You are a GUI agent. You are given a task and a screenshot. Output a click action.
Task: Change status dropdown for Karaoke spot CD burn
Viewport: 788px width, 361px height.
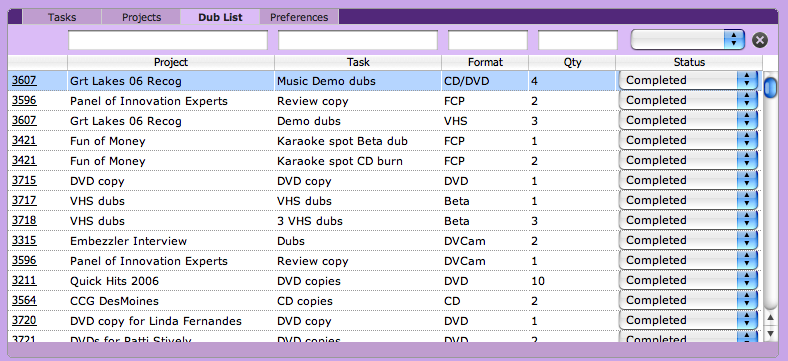(x=688, y=160)
